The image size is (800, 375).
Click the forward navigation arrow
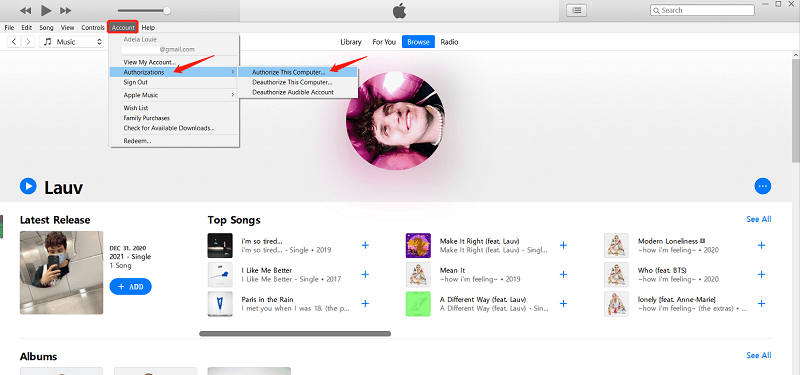[28, 42]
